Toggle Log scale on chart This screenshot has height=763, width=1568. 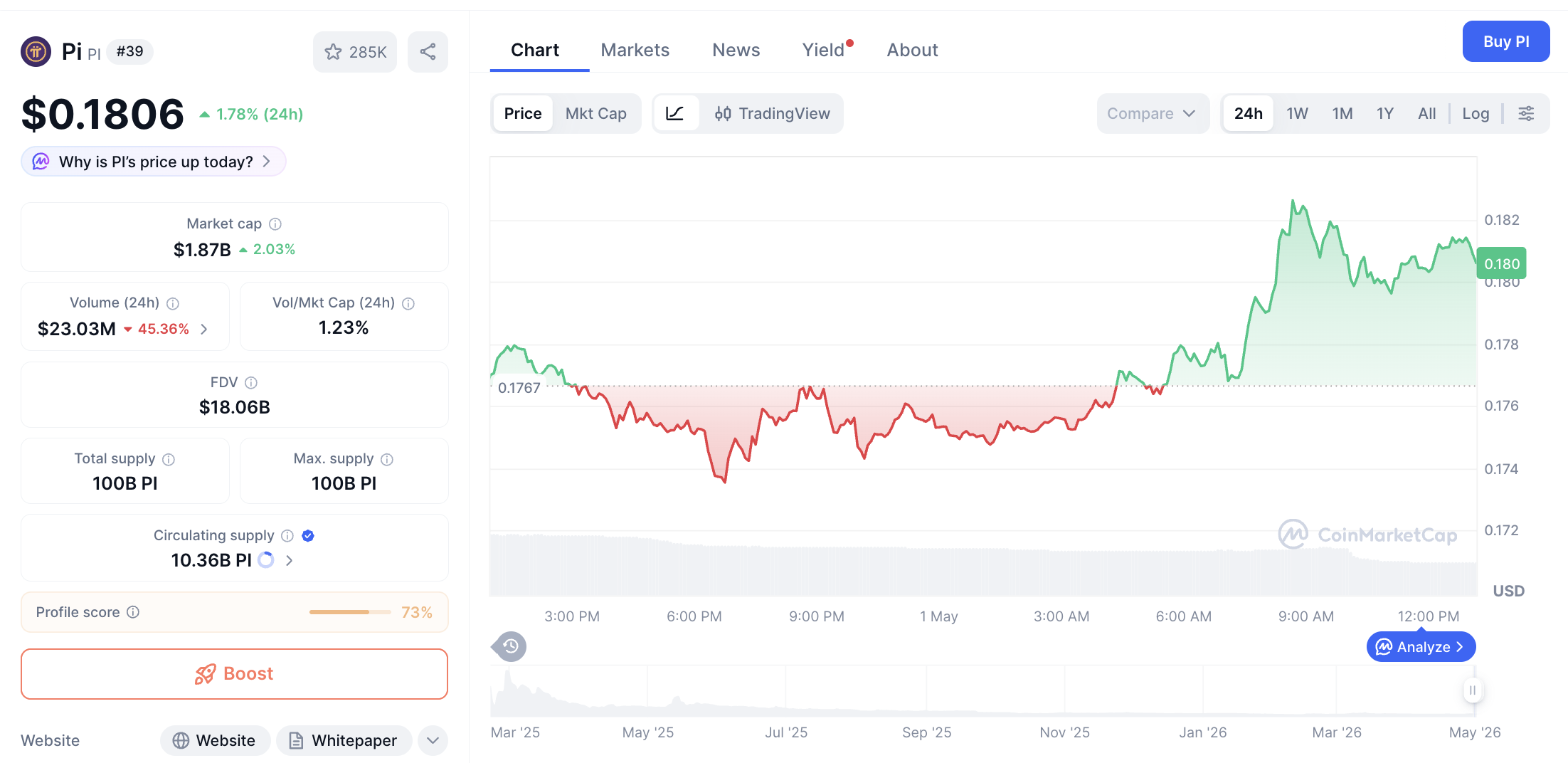pos(1476,113)
